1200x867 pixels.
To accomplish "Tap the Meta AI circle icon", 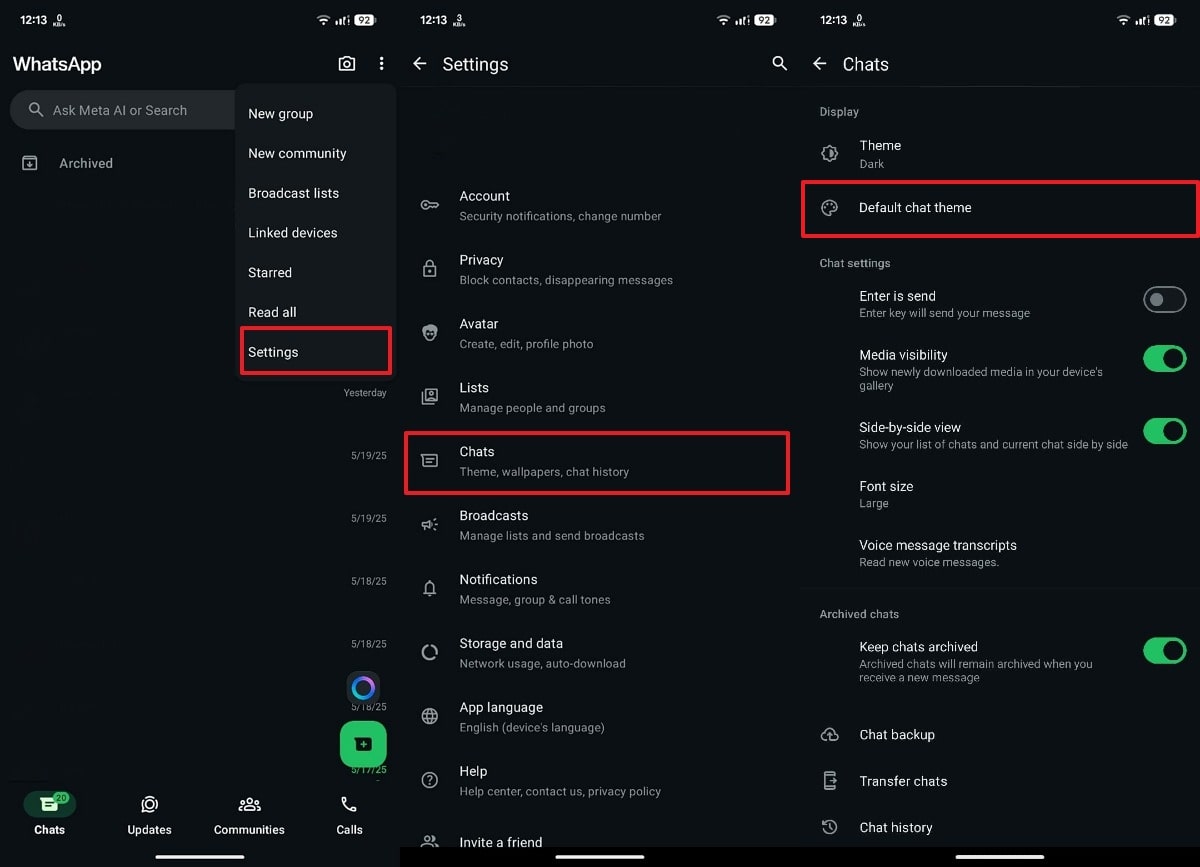I will 363,688.
